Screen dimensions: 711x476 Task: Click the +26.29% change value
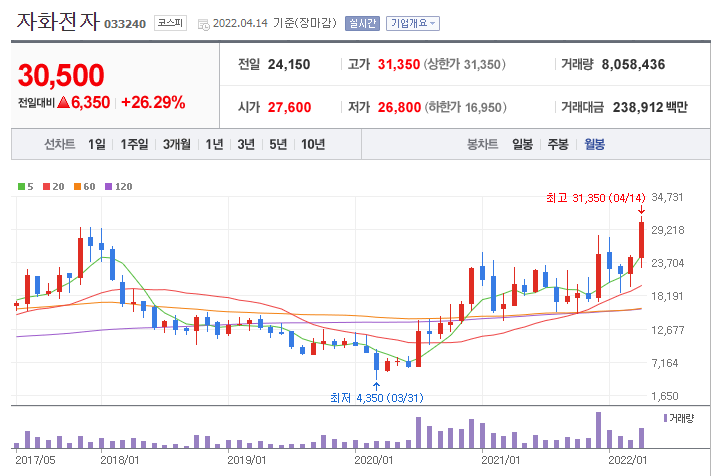point(153,102)
